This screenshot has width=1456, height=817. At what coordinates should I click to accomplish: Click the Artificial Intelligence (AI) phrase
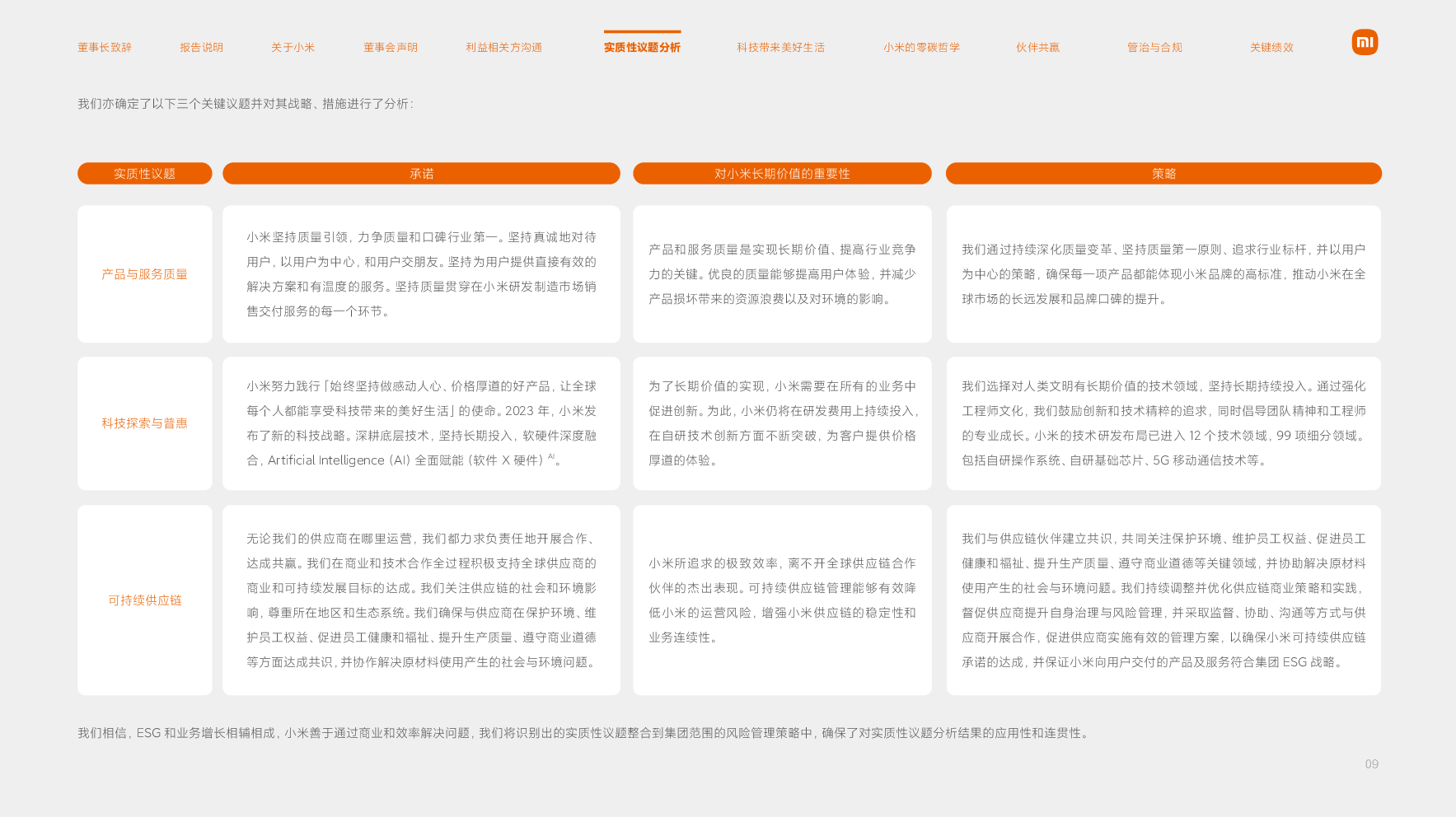(339, 460)
